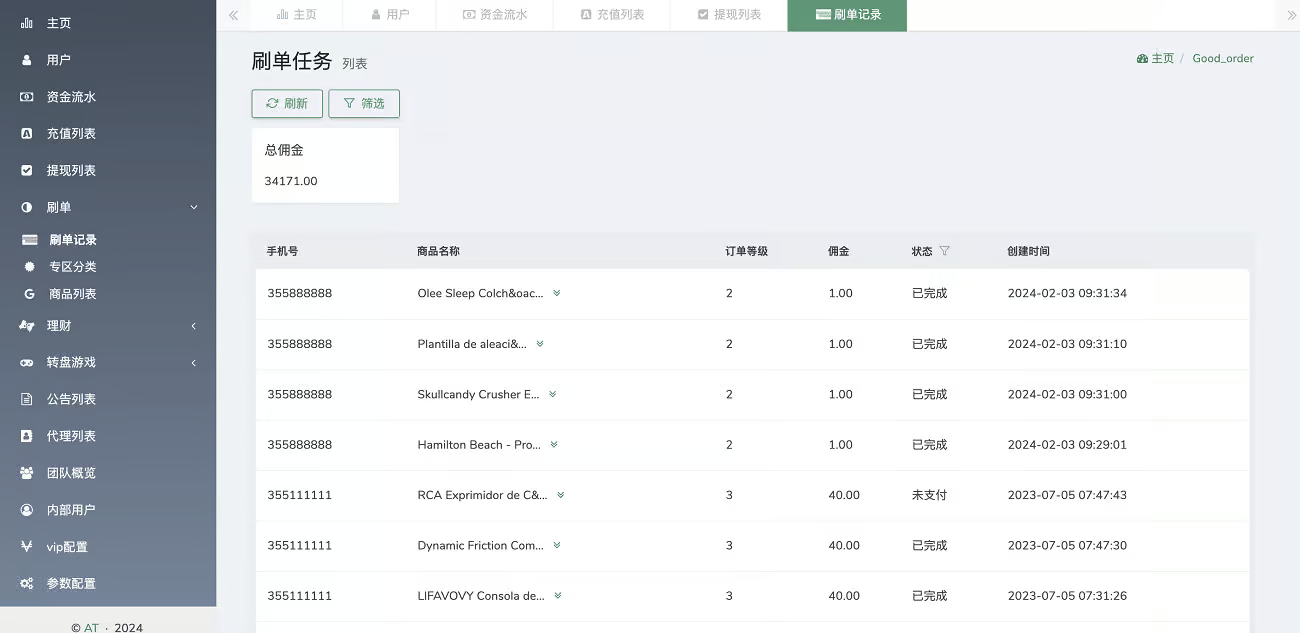Viewport: 1300px width, 633px height.
Task: Click the 主页 breadcrumb link
Action: tap(1156, 59)
